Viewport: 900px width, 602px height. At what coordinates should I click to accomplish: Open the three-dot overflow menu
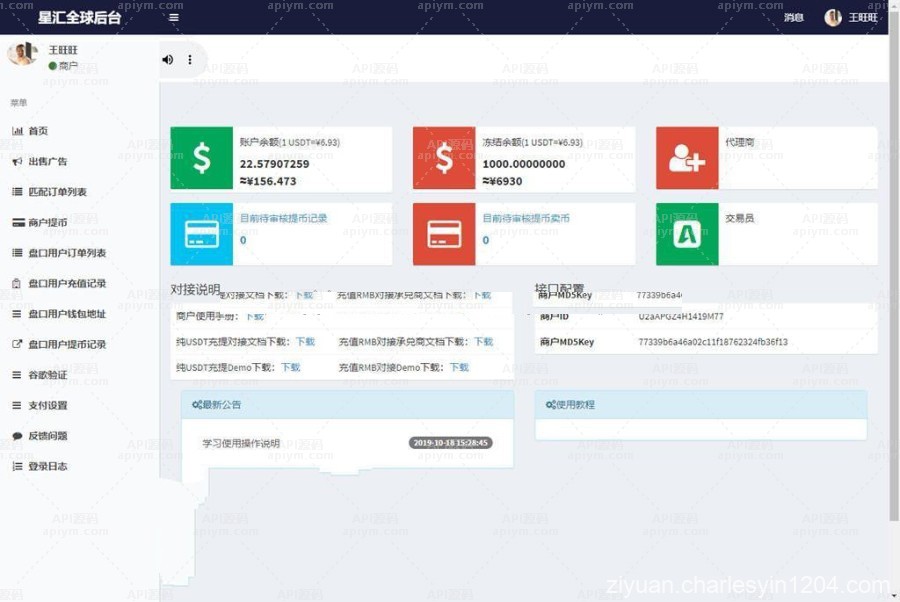[x=189, y=60]
